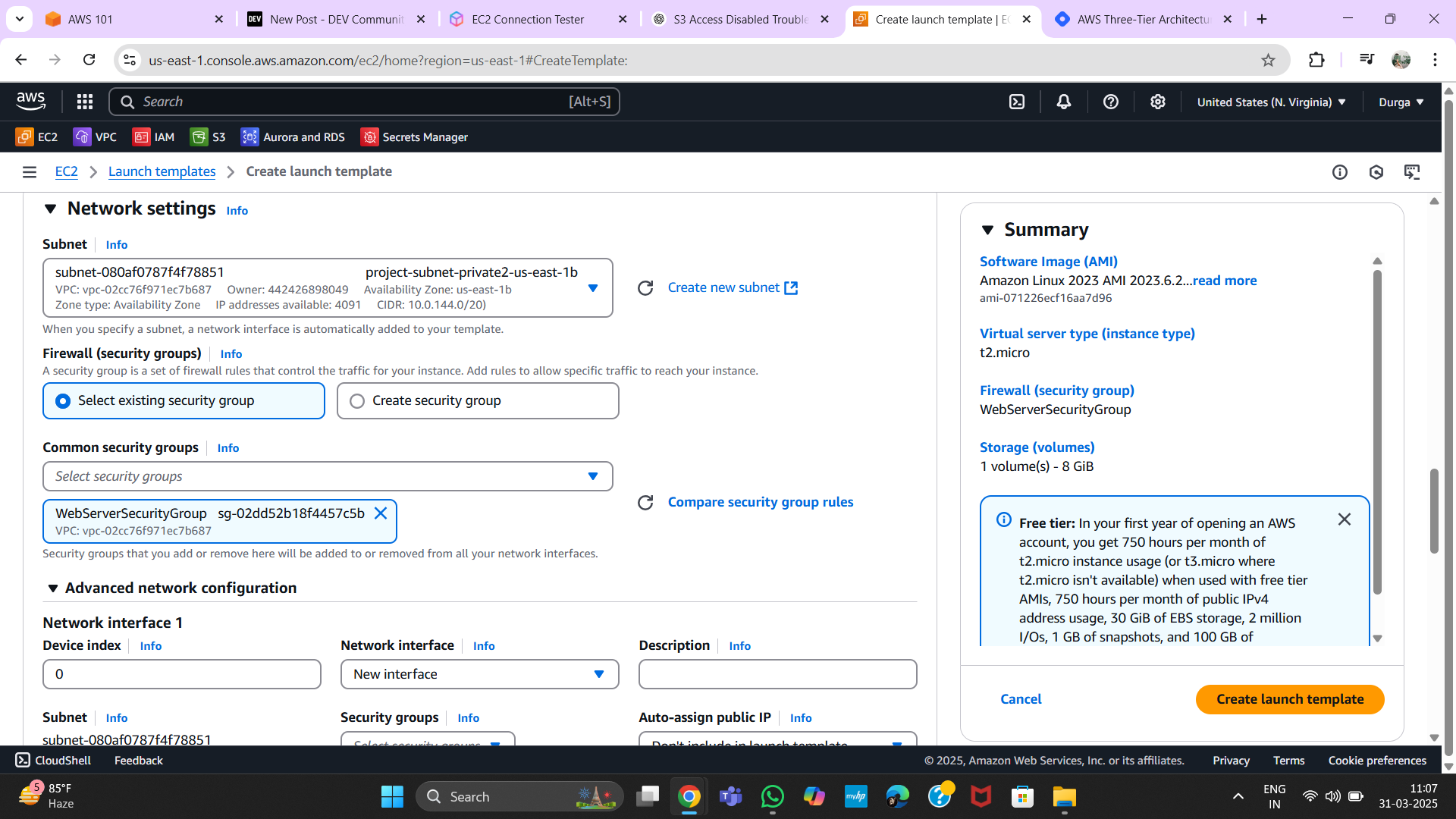
Task: Open Secrets Manager shortcut
Action: click(x=414, y=137)
